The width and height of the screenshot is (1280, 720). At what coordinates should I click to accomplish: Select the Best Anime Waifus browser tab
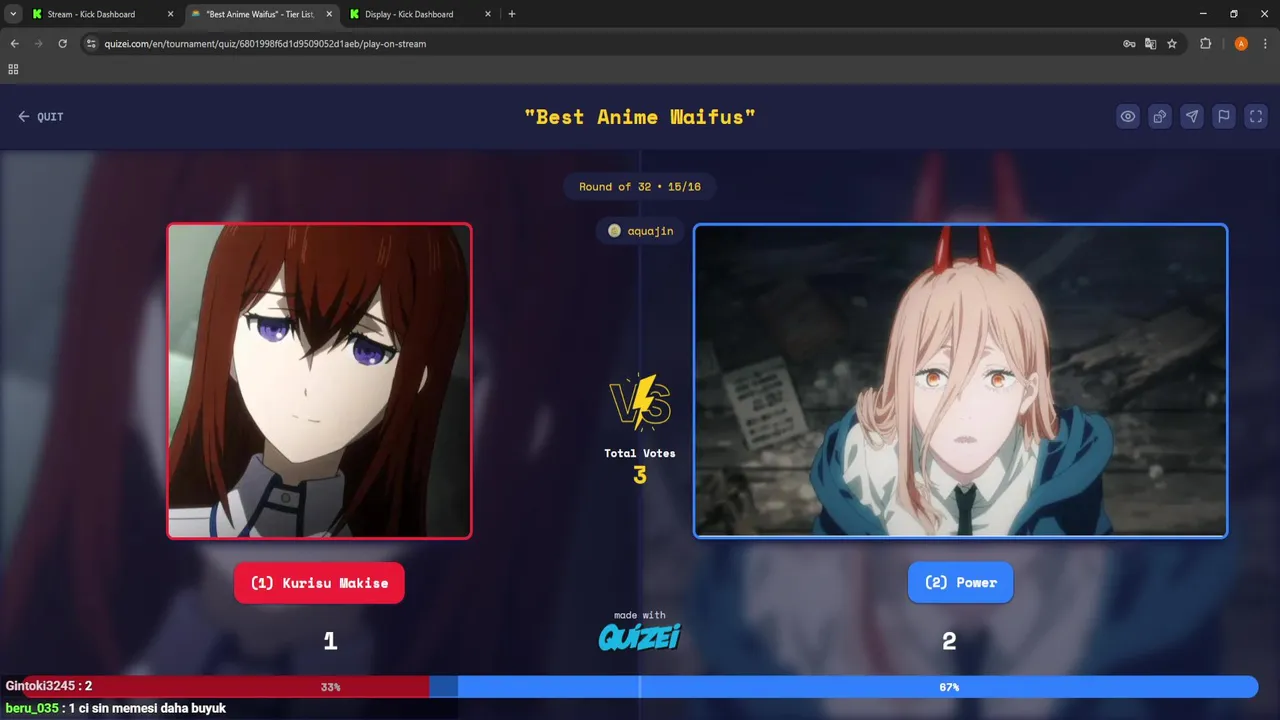click(260, 14)
